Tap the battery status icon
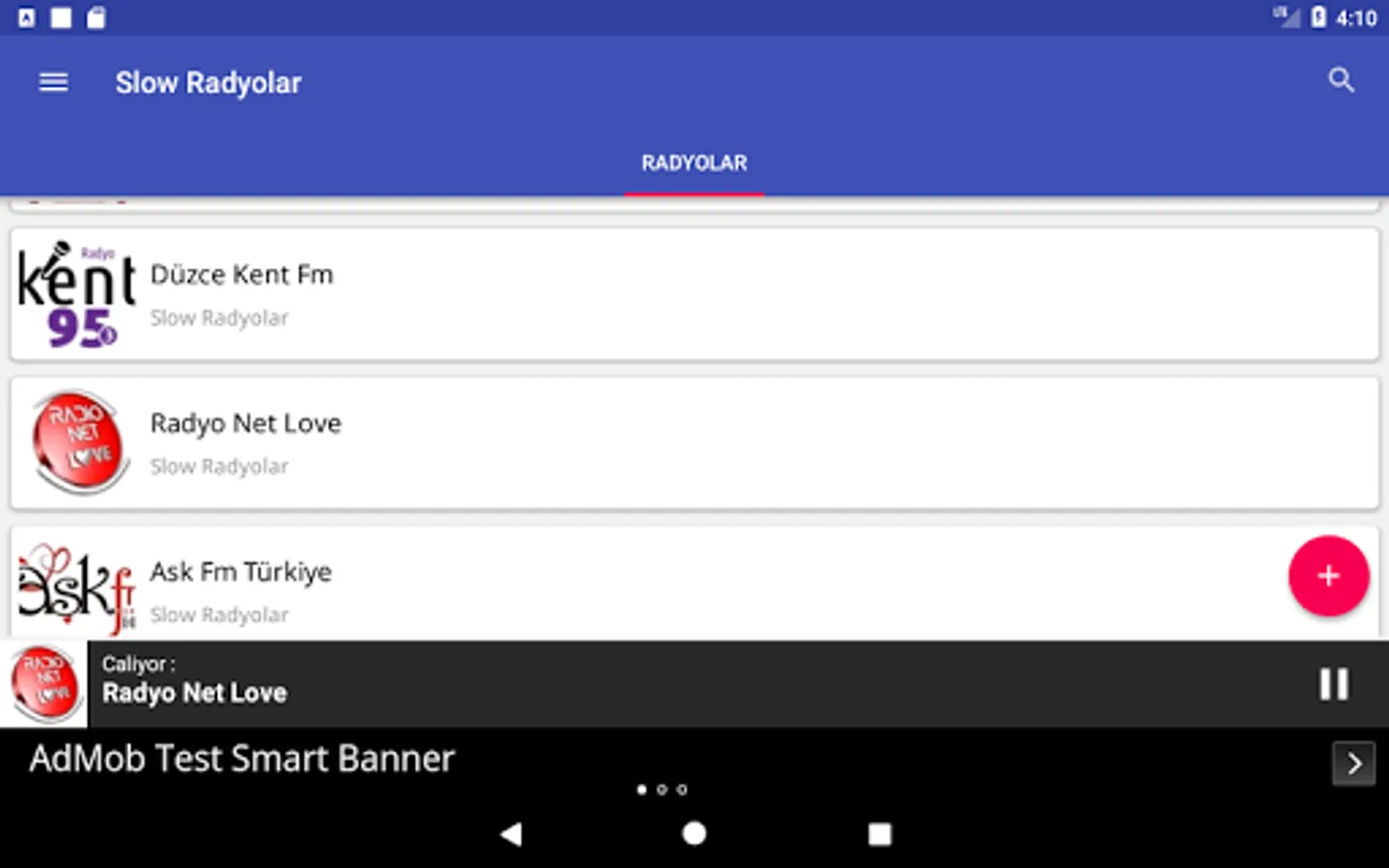The width and height of the screenshot is (1389, 868). (x=1319, y=17)
